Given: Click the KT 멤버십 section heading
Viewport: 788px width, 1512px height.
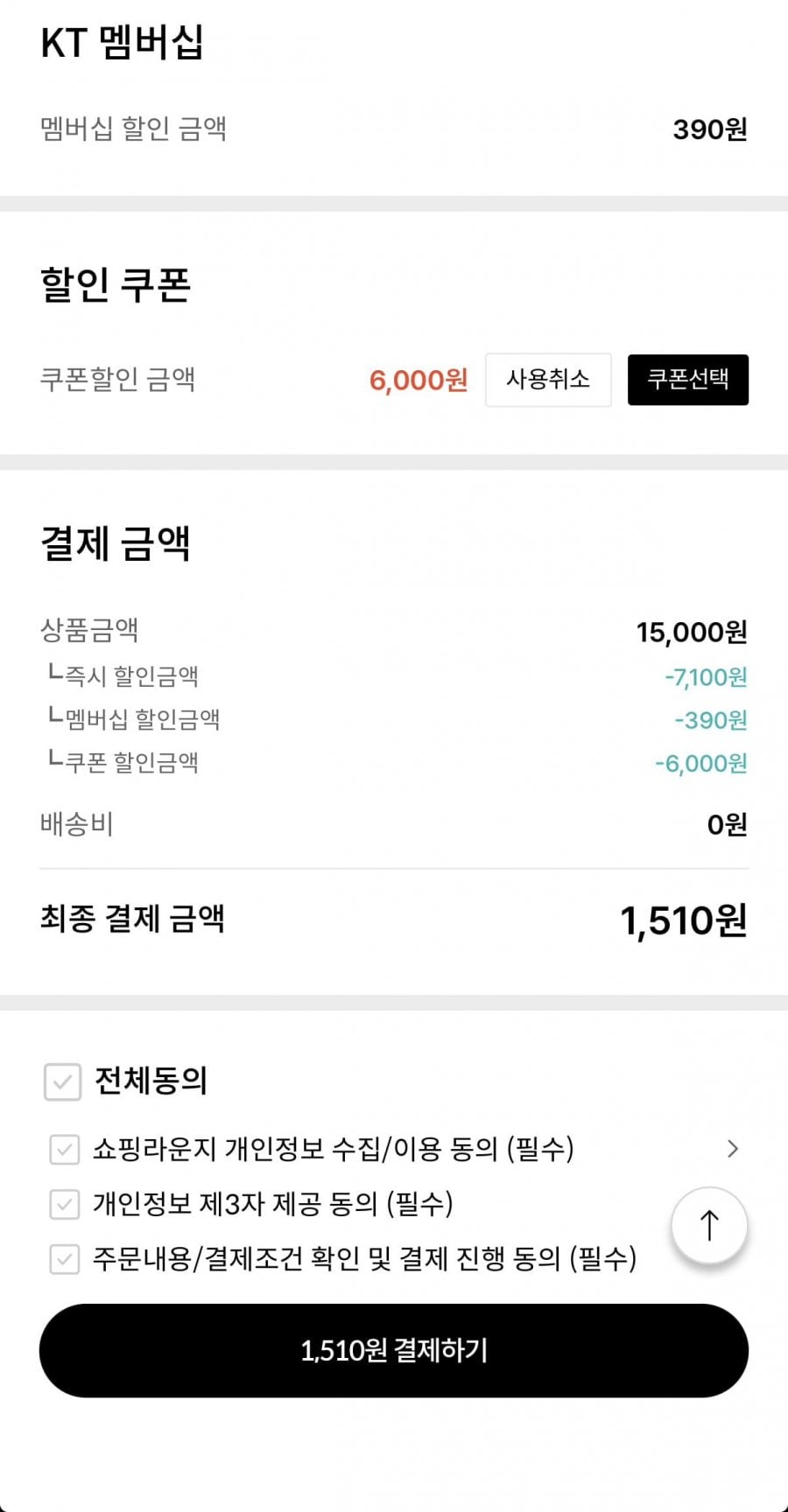Looking at the screenshot, I should [x=123, y=42].
